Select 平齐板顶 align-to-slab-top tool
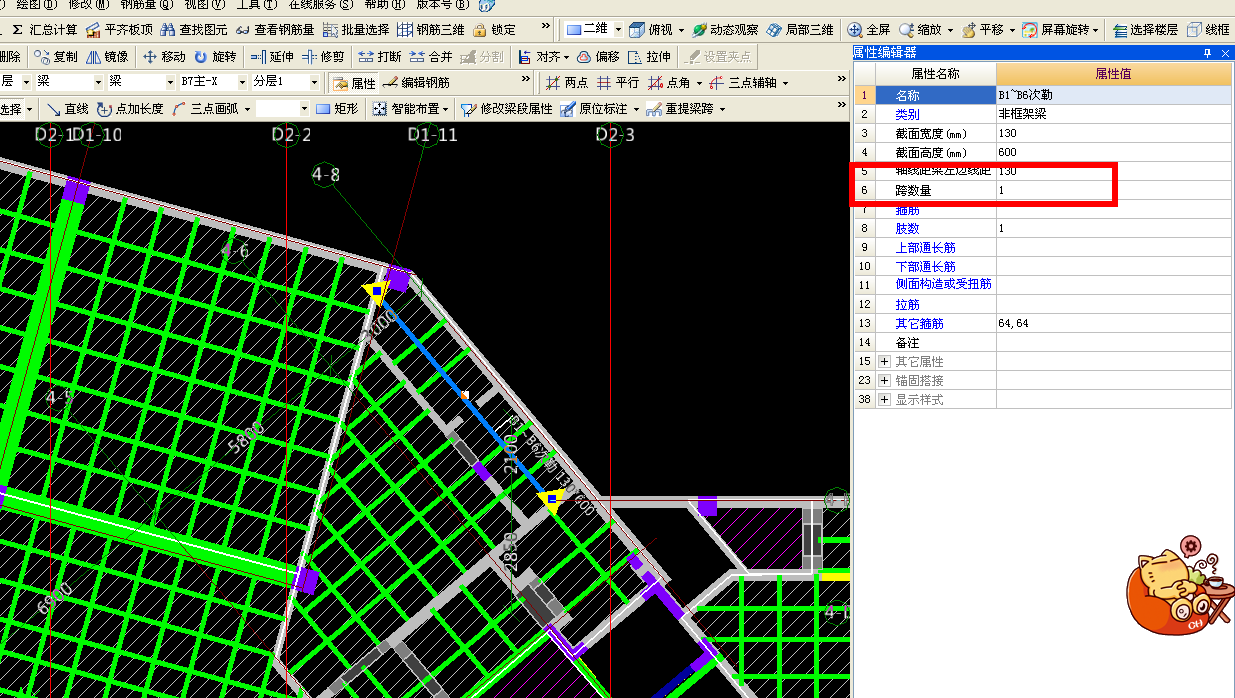 coord(119,30)
